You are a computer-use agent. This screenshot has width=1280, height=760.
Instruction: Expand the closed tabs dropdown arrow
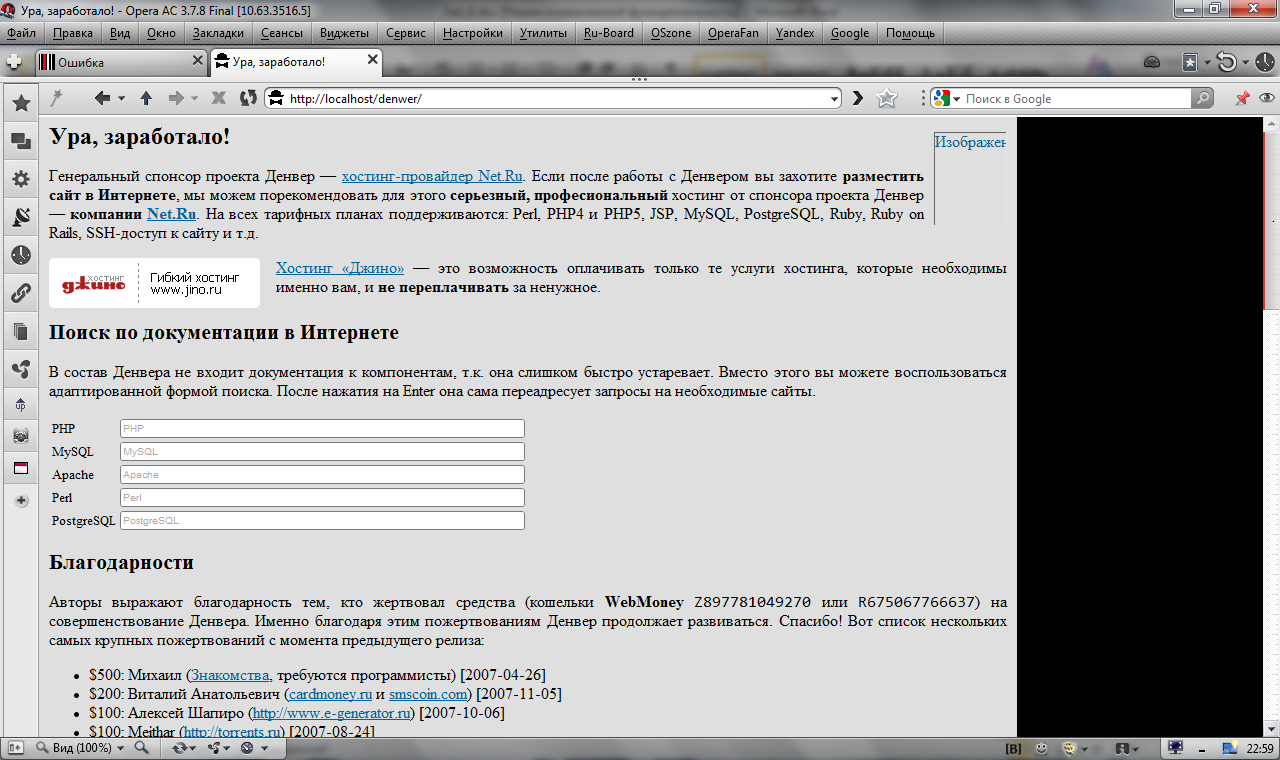tap(1245, 62)
